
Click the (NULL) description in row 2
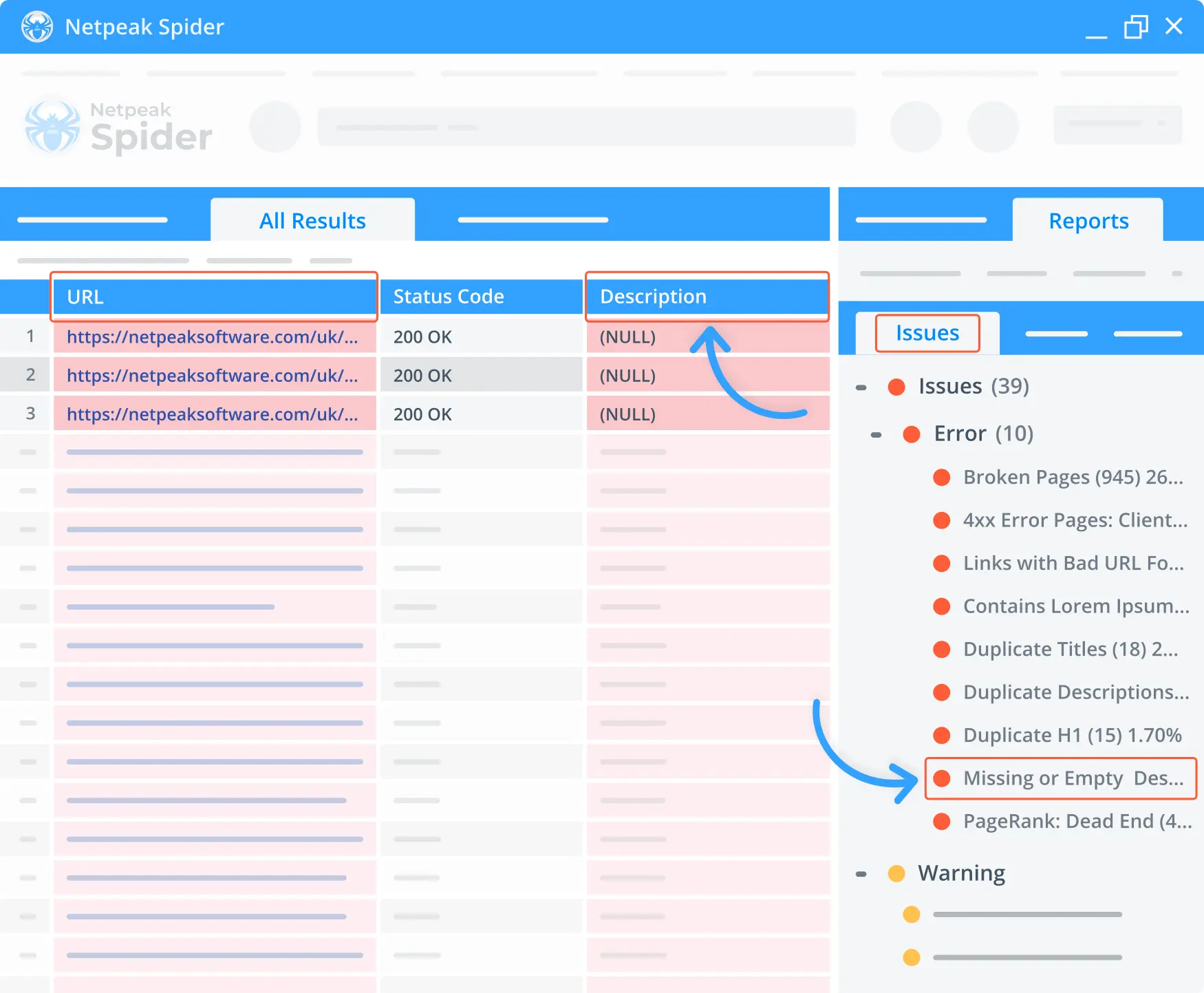(x=627, y=376)
